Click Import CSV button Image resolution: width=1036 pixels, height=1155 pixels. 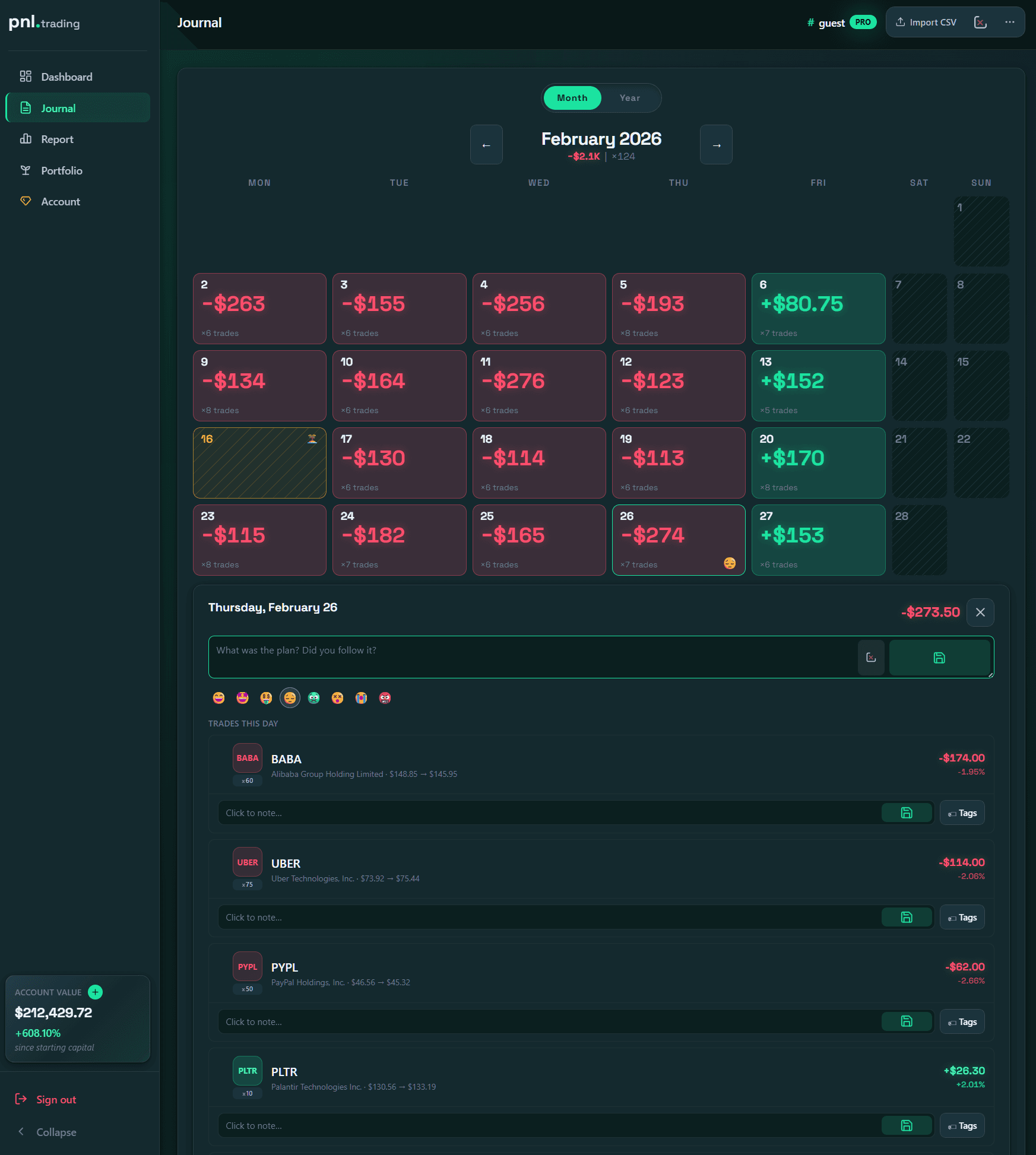[926, 23]
